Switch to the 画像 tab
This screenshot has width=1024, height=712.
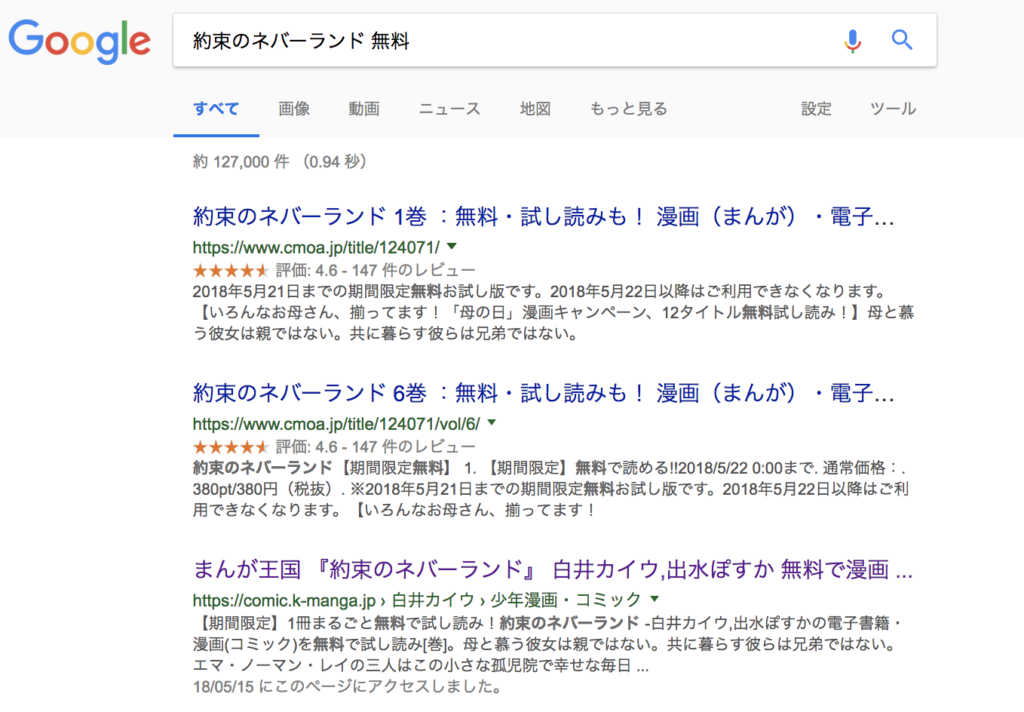(x=294, y=108)
